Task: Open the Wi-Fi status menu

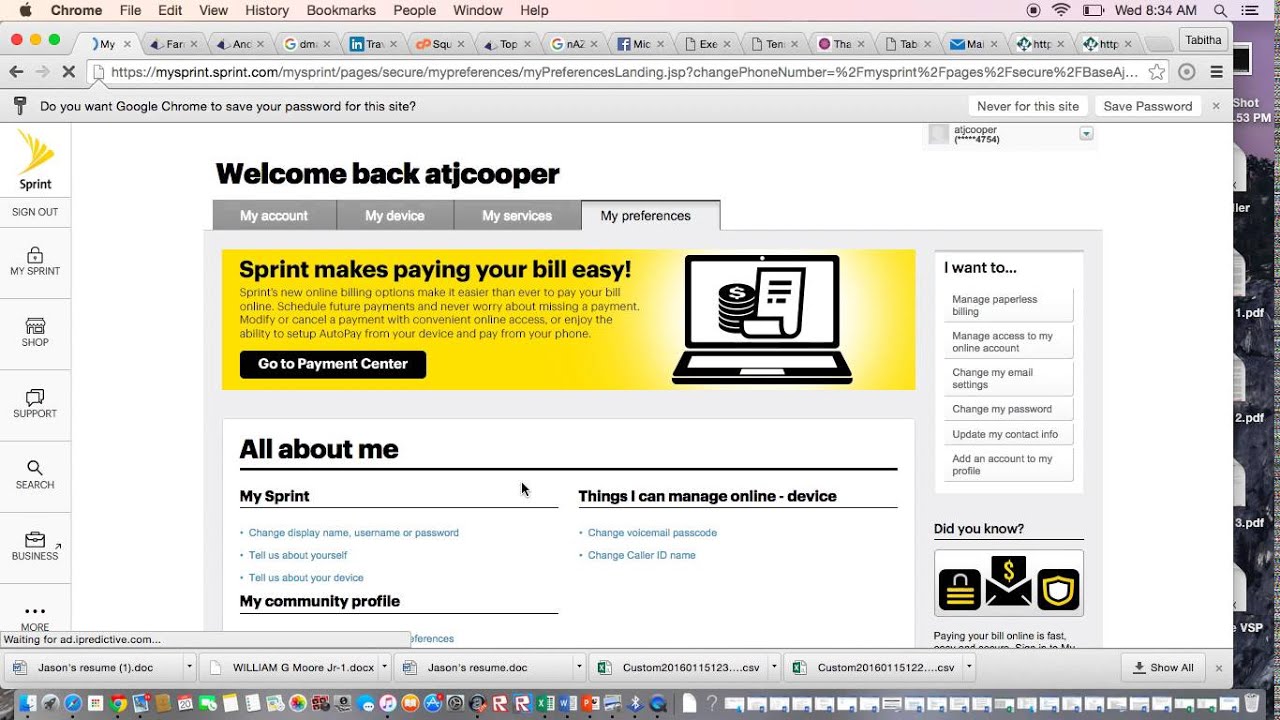Action: click(x=1061, y=10)
